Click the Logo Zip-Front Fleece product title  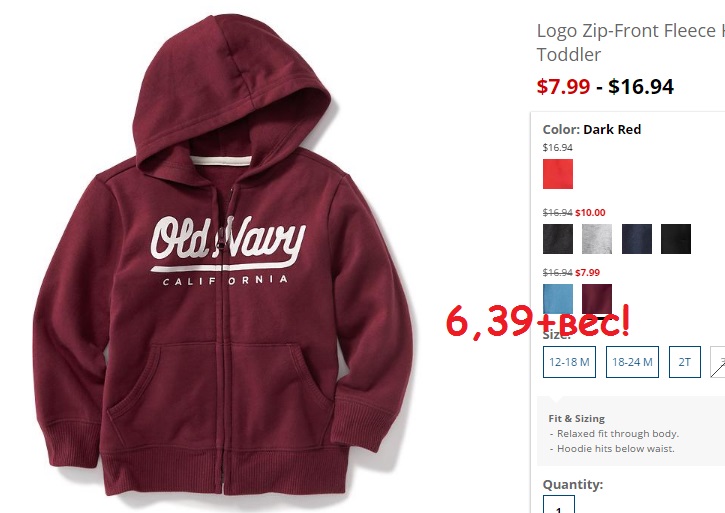tap(631, 43)
